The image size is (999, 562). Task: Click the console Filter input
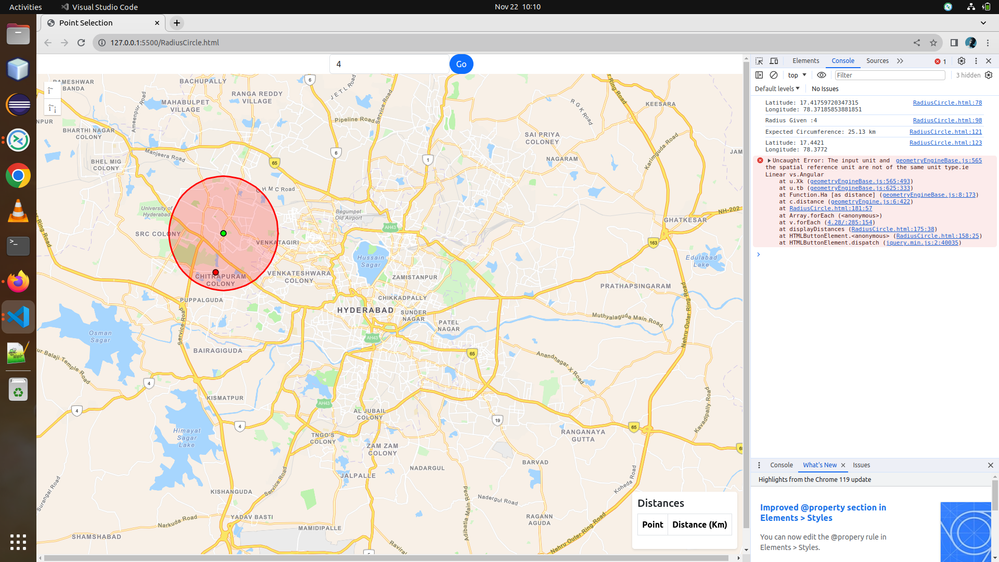pos(889,75)
